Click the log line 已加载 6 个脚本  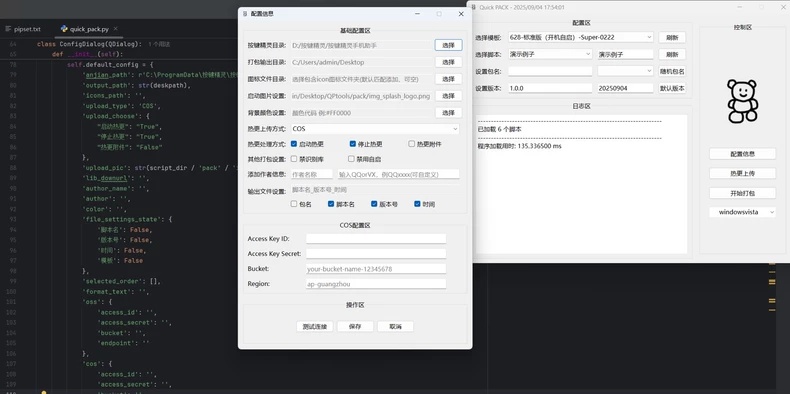(x=499, y=129)
